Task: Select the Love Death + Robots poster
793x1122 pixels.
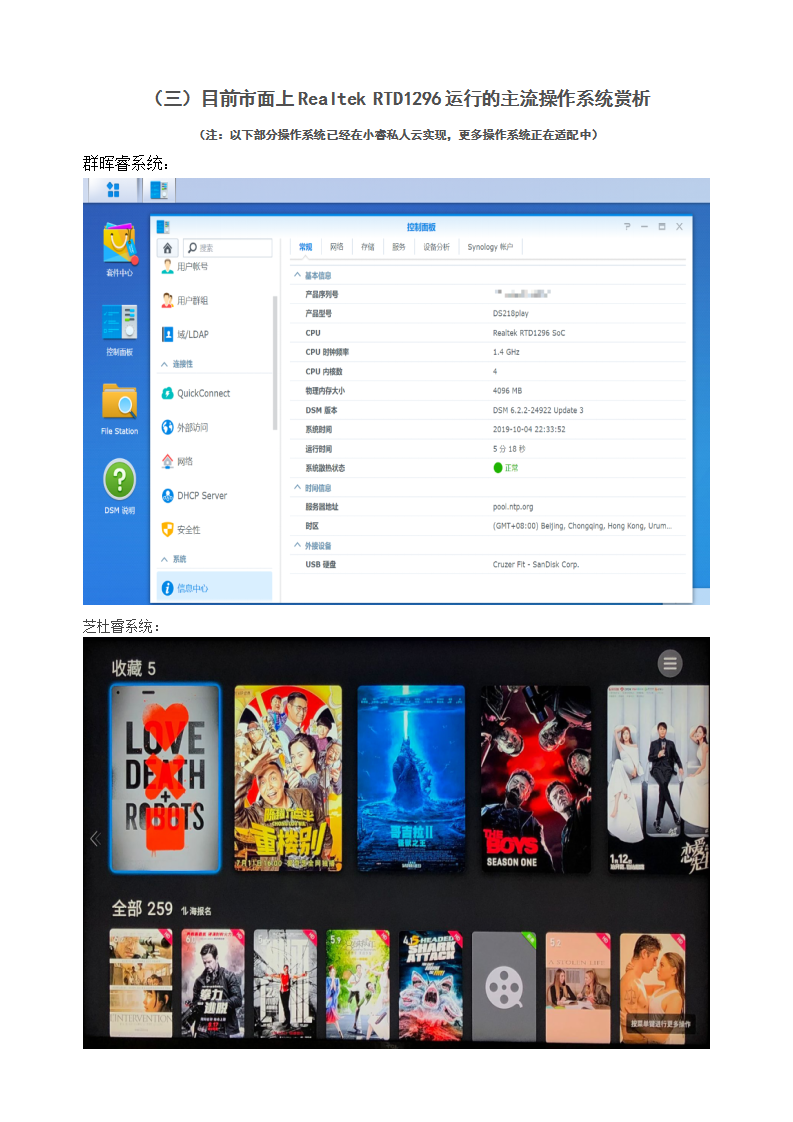Action: coord(165,779)
